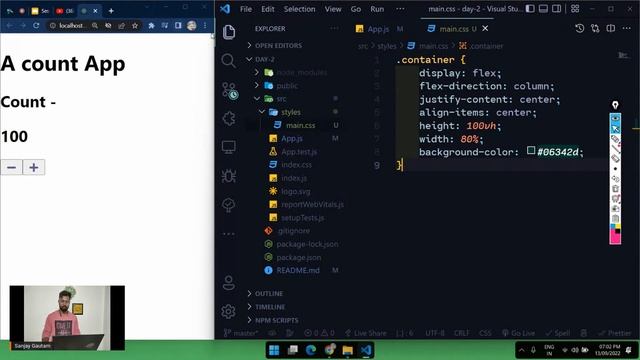Toggle the bottom panel in title bar
Screen dimensions: 640x360
click(x=543, y=9)
